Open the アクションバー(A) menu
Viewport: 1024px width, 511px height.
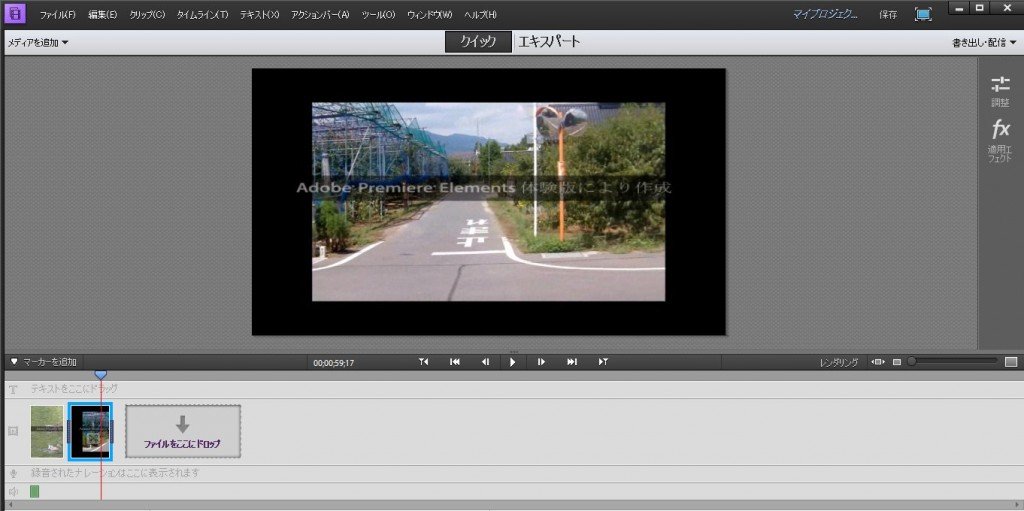[320, 14]
